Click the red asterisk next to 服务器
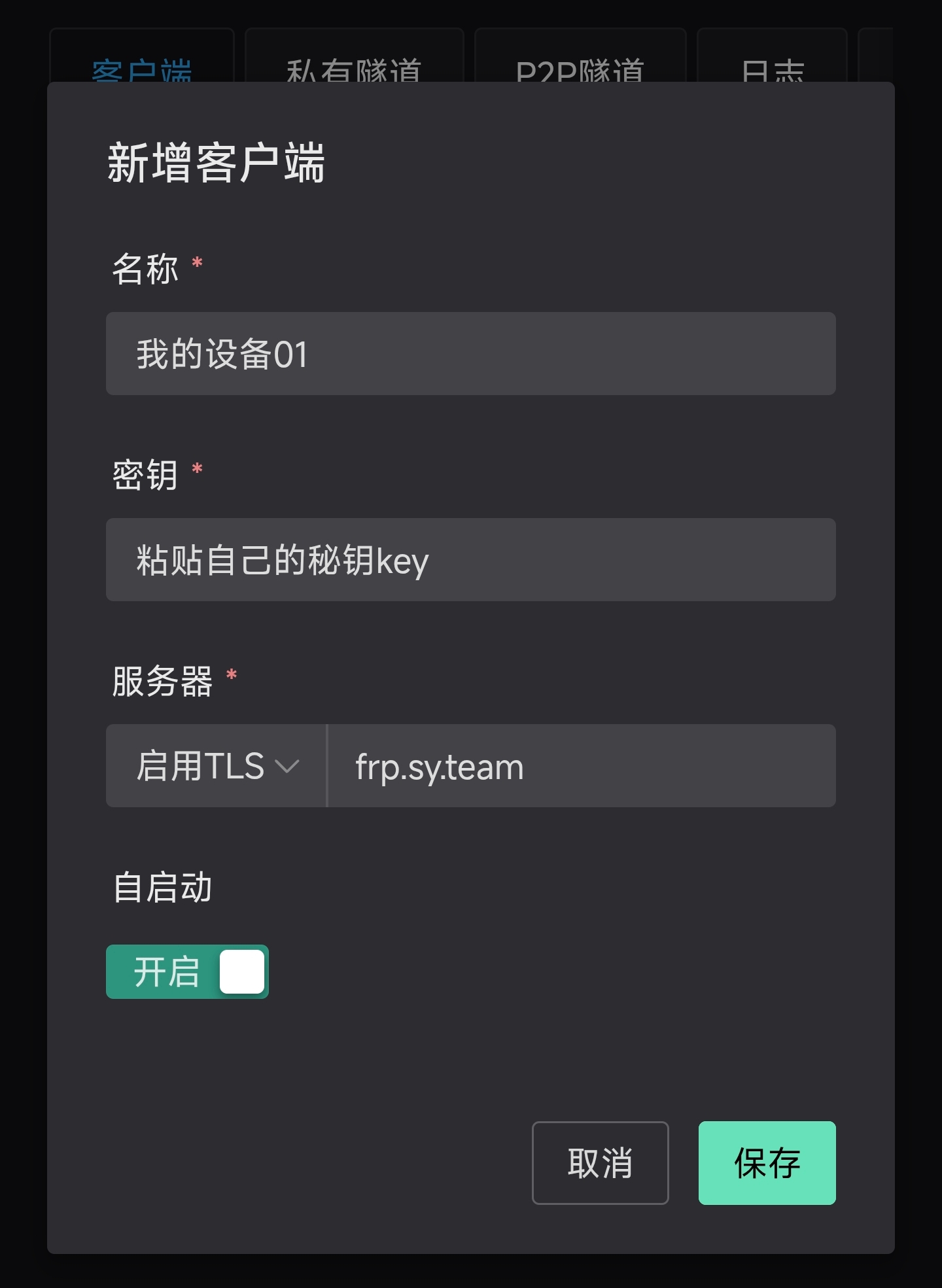942x1288 pixels. click(232, 674)
